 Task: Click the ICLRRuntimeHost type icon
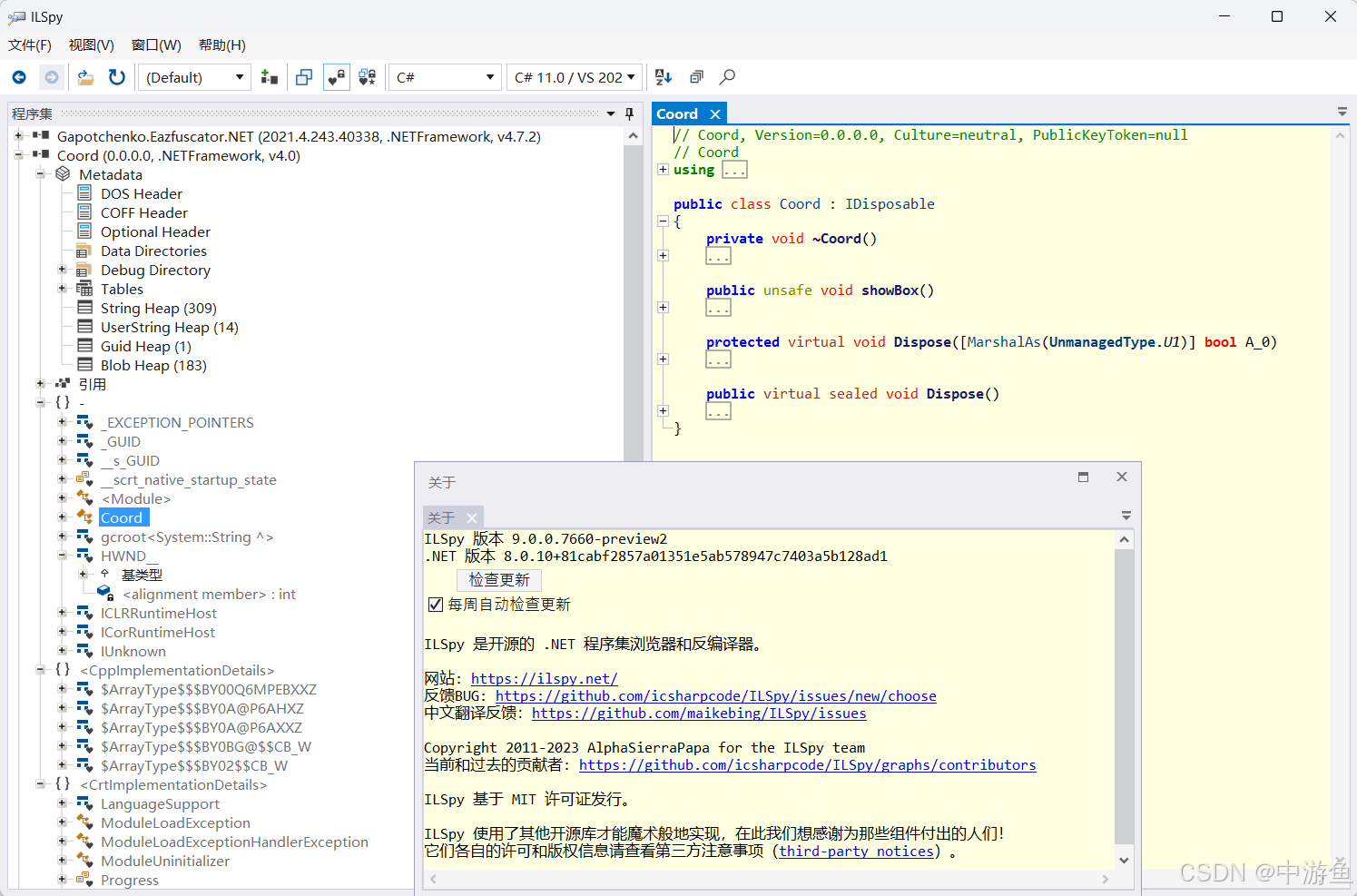click(84, 613)
